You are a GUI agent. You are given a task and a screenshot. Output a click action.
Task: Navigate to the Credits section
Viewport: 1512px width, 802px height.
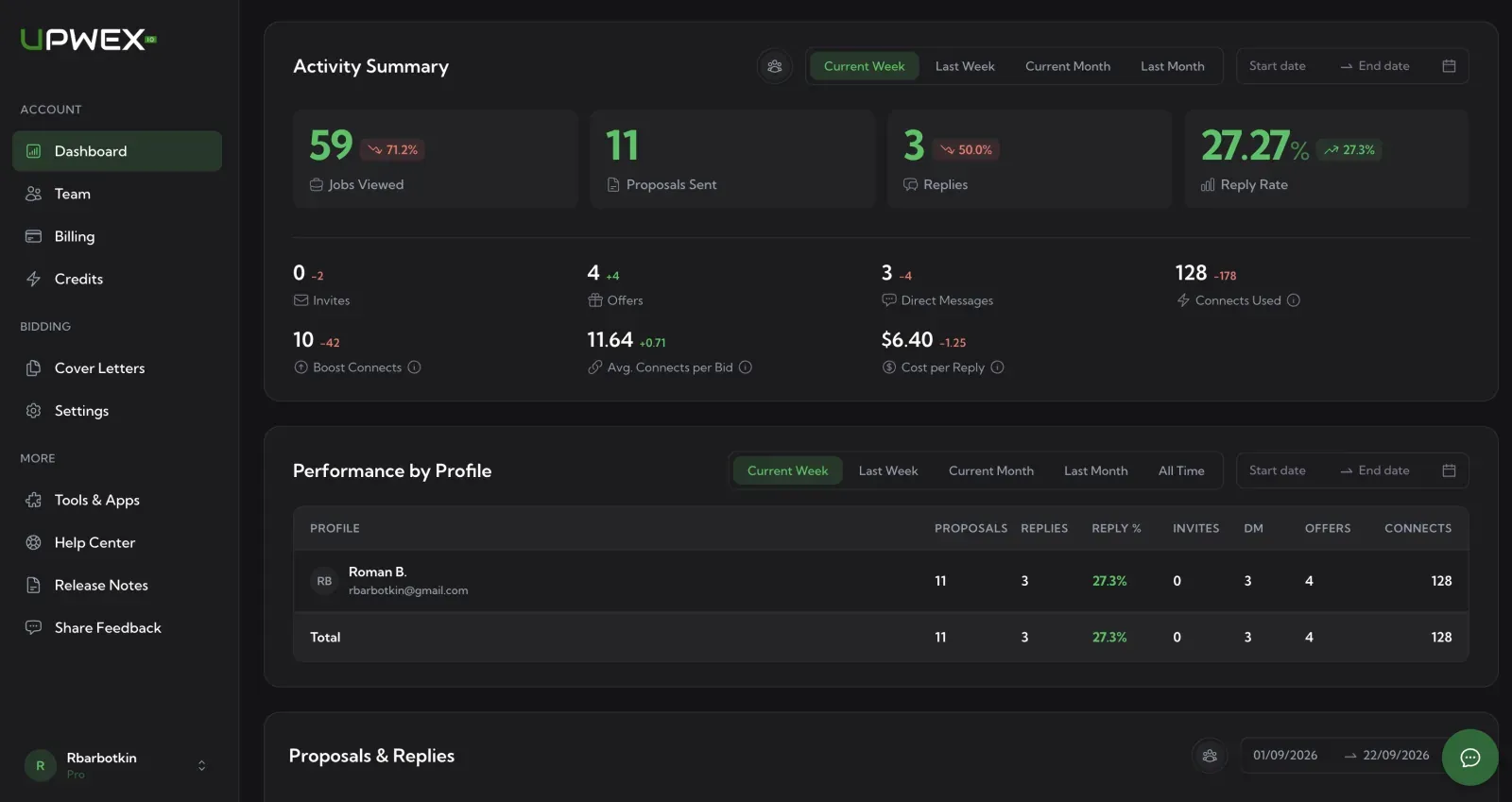click(x=117, y=279)
